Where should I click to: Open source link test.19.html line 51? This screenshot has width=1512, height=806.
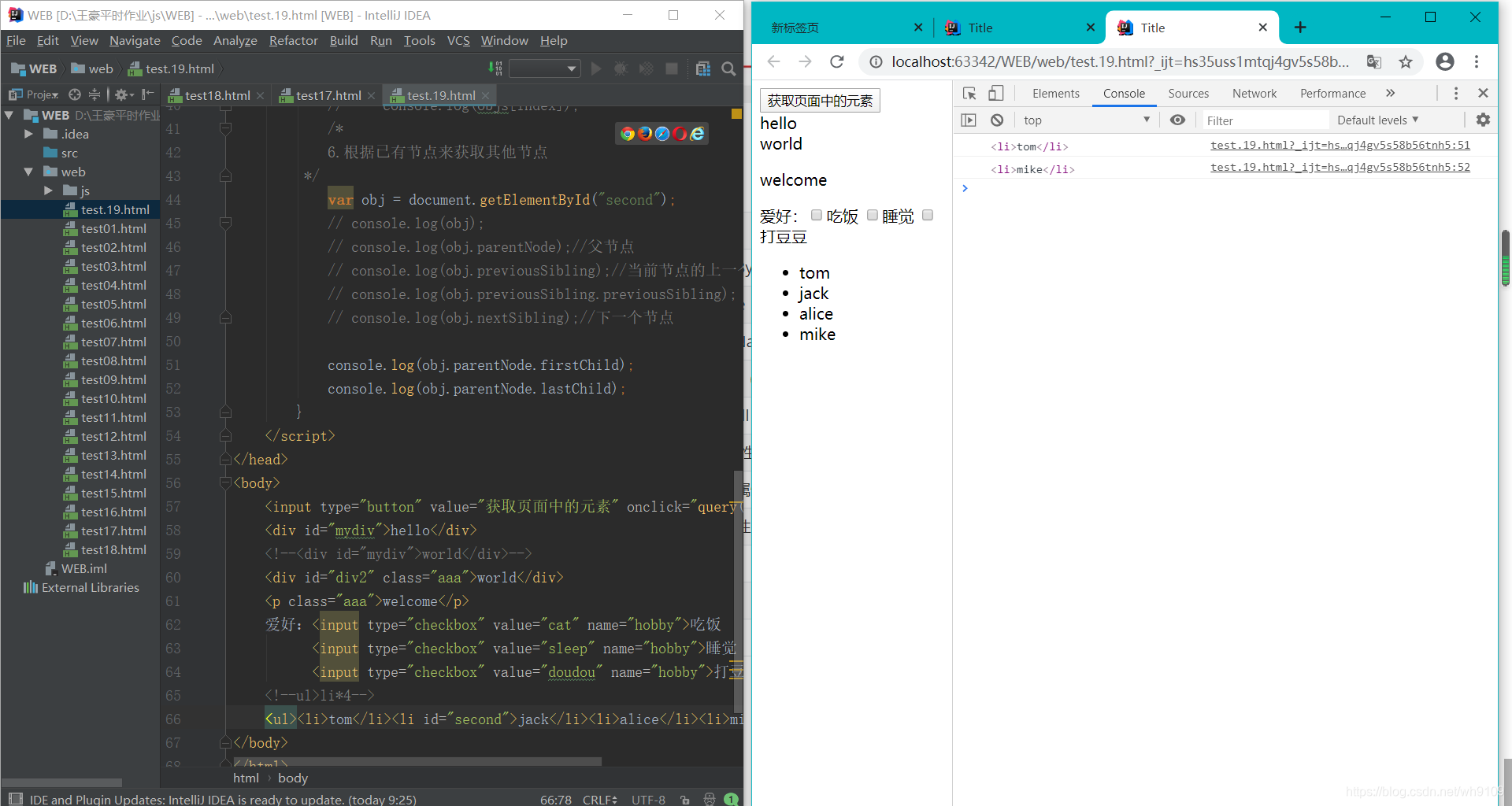pyautogui.click(x=1340, y=146)
